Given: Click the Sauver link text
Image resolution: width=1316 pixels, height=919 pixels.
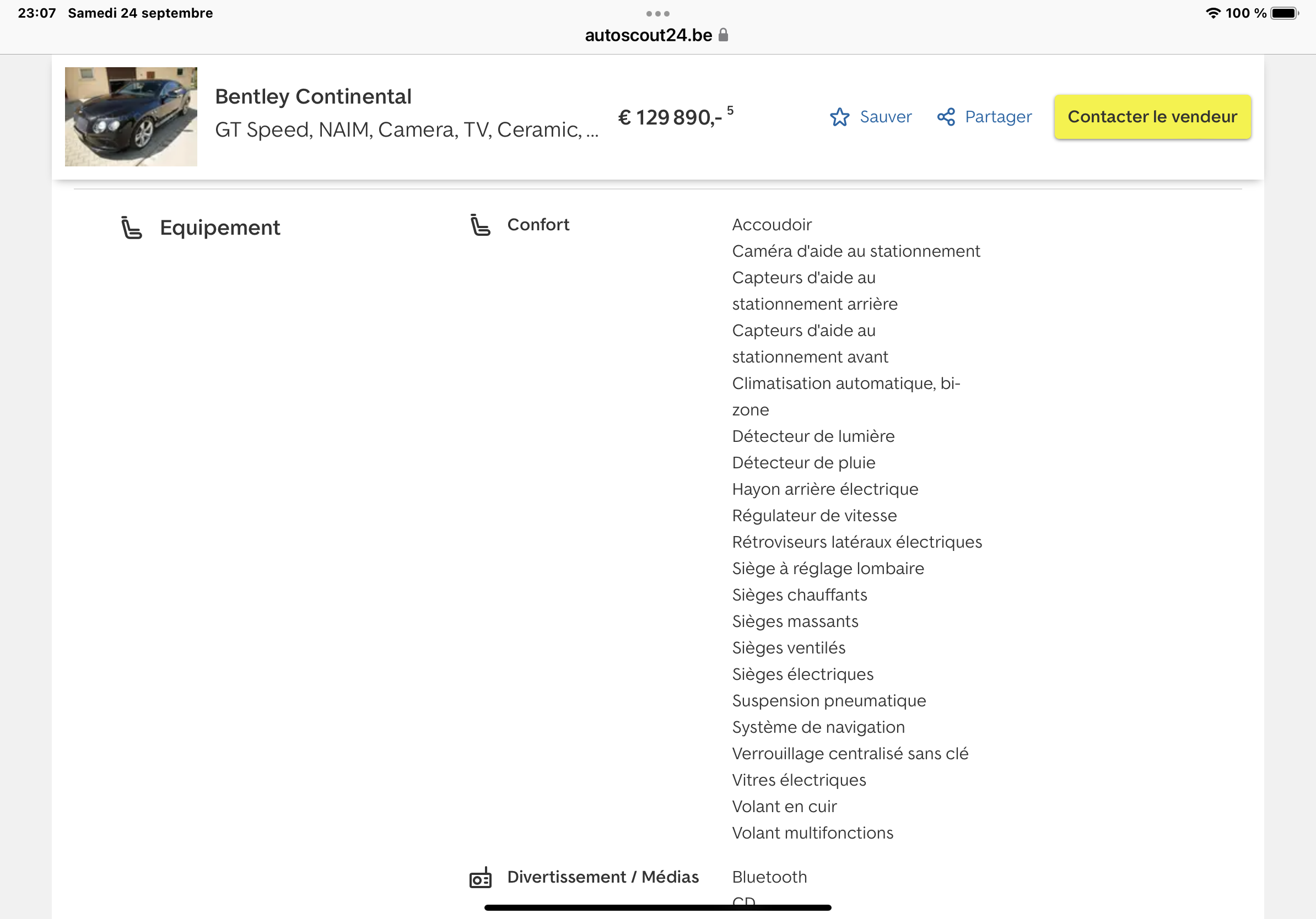Looking at the screenshot, I should 885,117.
